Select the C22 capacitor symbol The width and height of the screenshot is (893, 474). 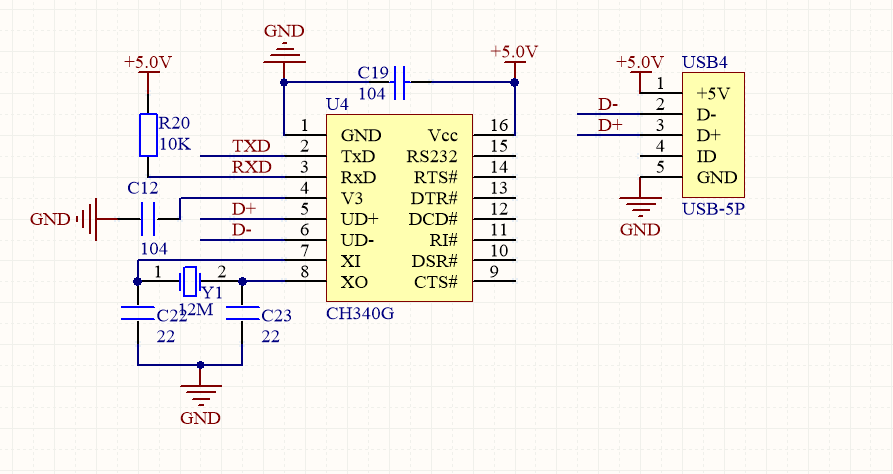pyautogui.click(x=138, y=313)
